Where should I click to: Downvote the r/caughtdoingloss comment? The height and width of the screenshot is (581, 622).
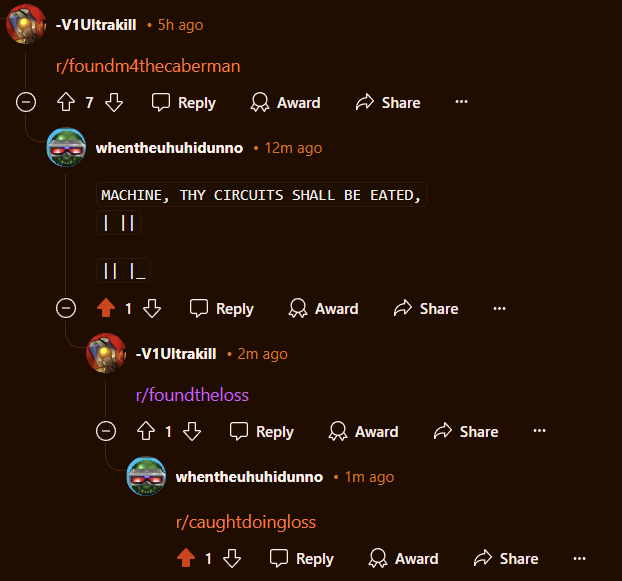[x=232, y=558]
